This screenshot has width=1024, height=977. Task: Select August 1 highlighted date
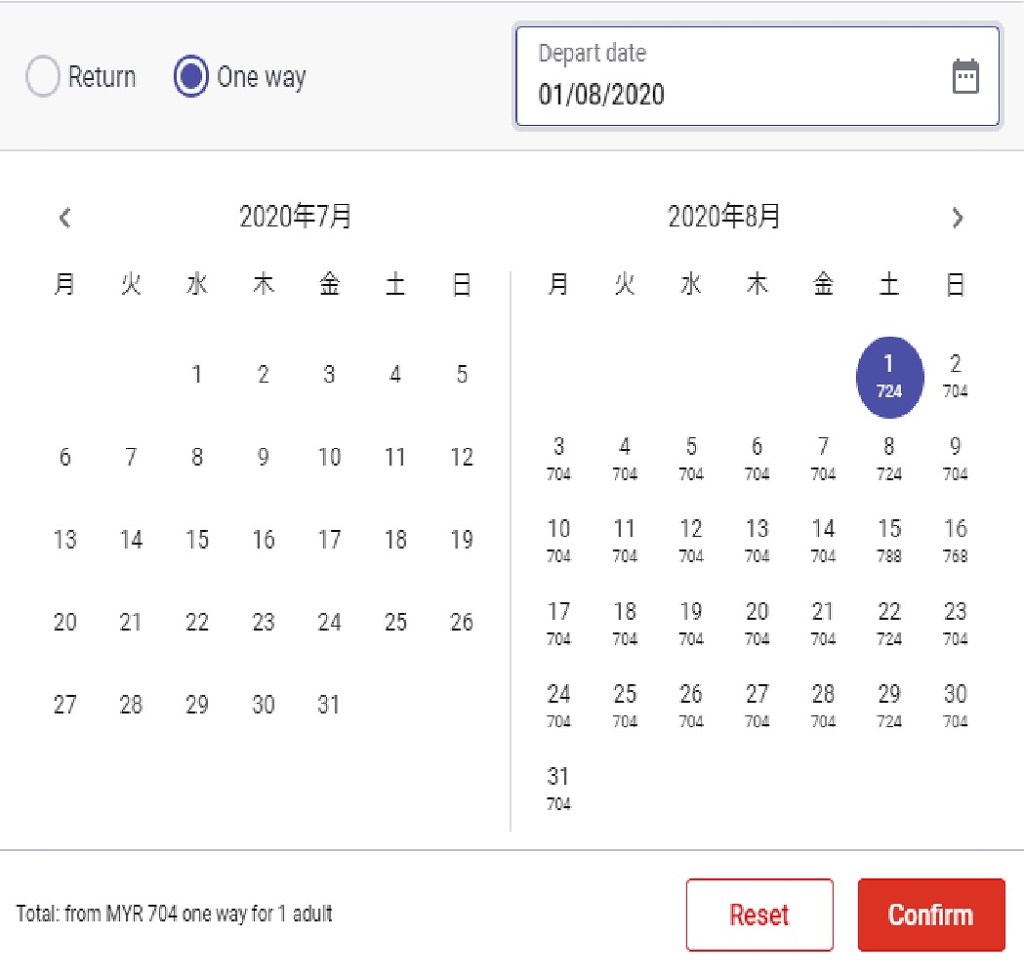click(889, 376)
